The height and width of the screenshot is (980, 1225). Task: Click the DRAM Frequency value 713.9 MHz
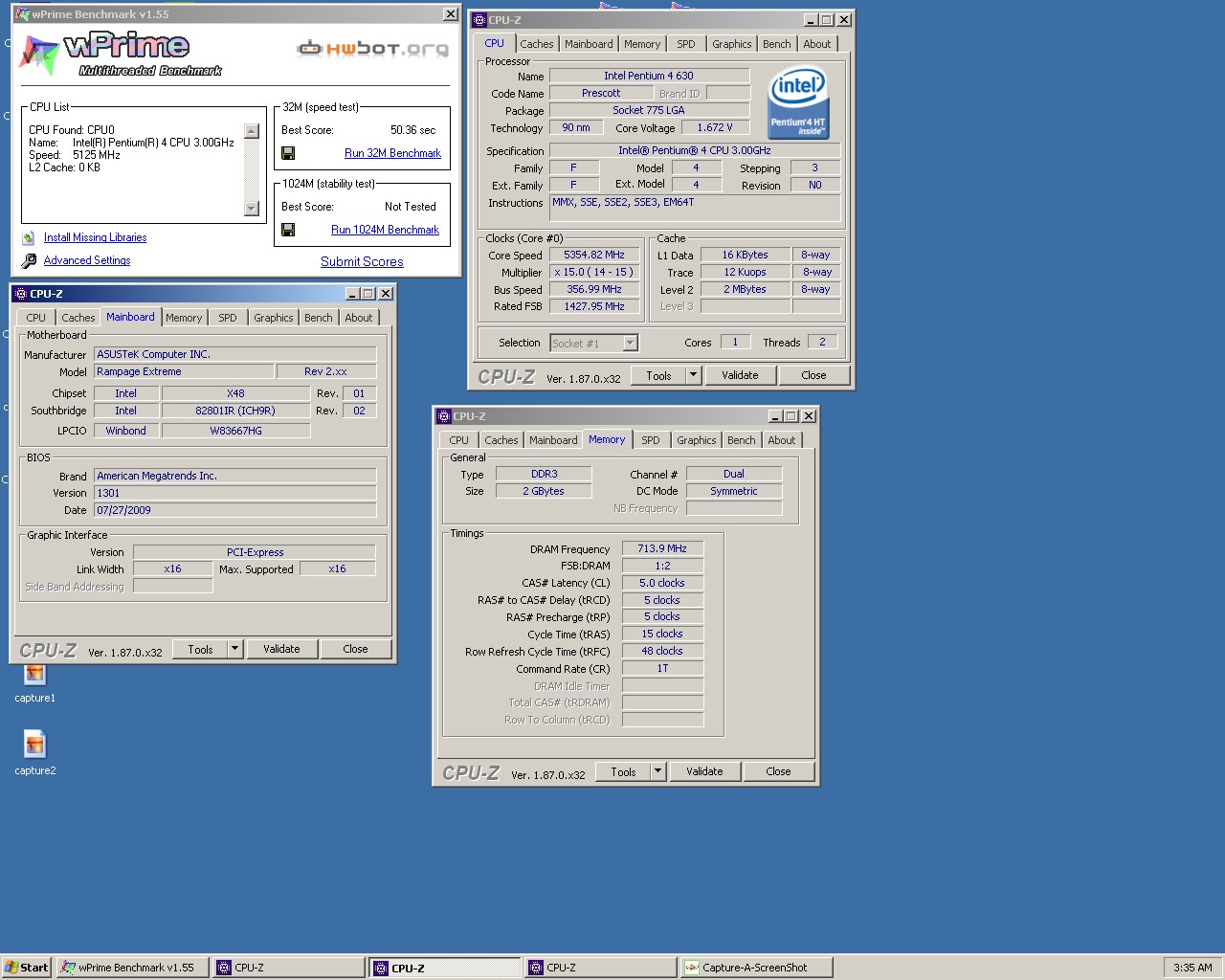click(662, 549)
